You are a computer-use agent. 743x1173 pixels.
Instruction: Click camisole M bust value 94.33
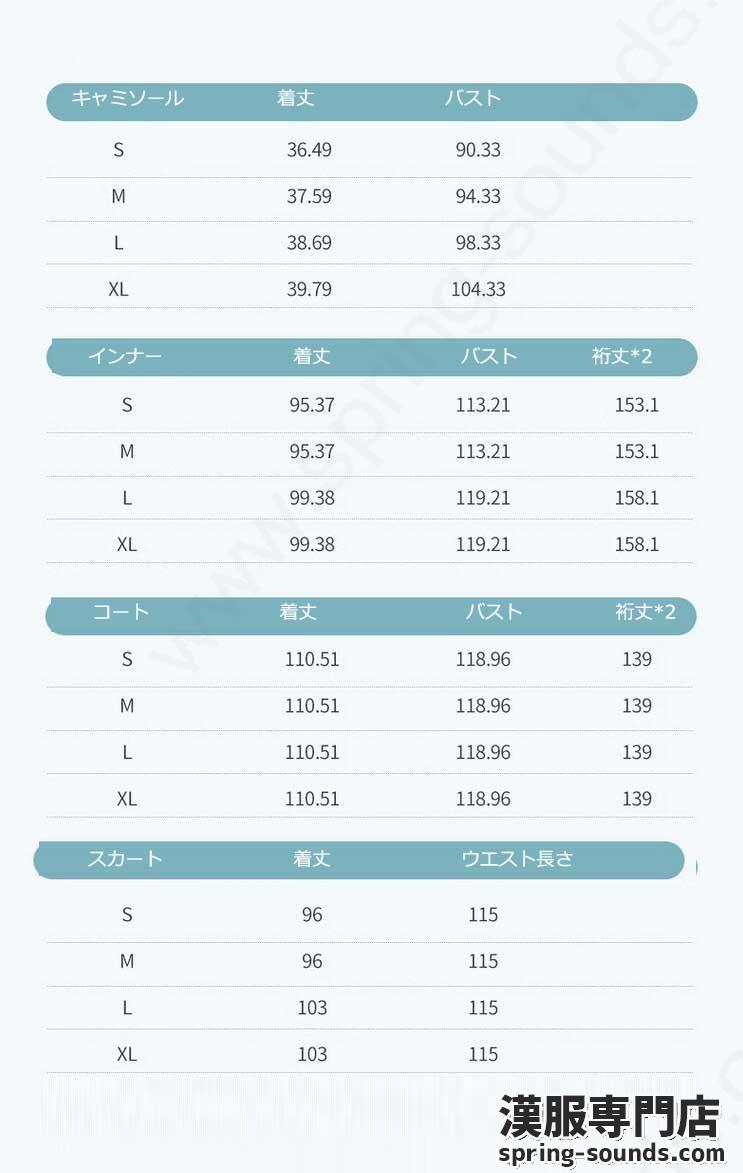pyautogui.click(x=478, y=197)
